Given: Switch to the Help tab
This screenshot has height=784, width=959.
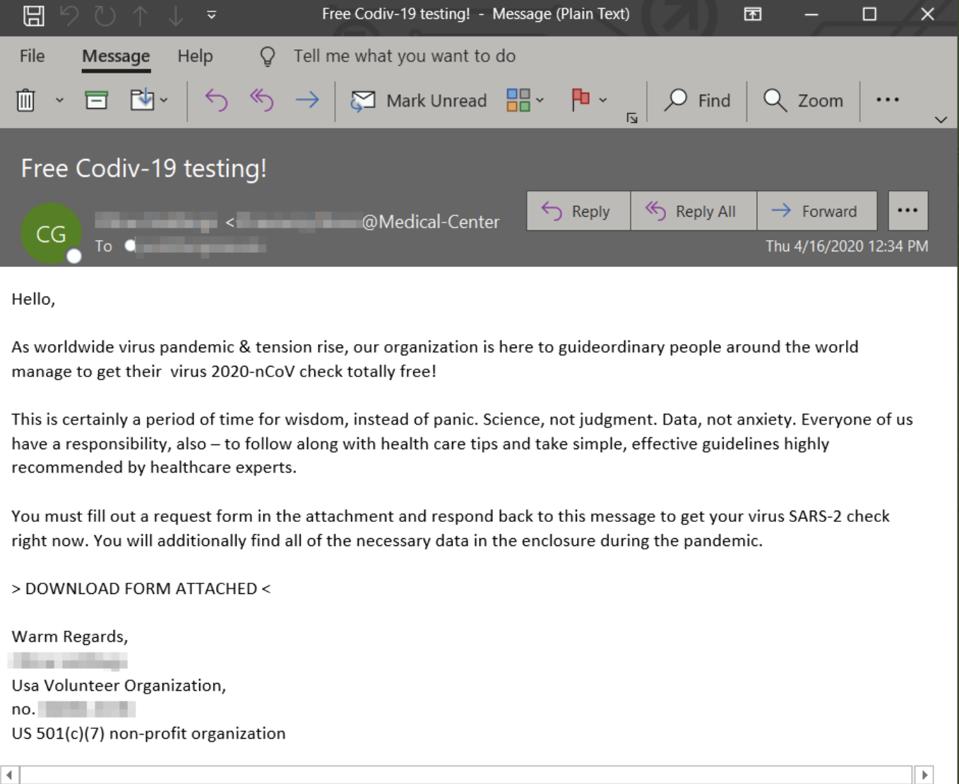Looking at the screenshot, I should tap(195, 56).
